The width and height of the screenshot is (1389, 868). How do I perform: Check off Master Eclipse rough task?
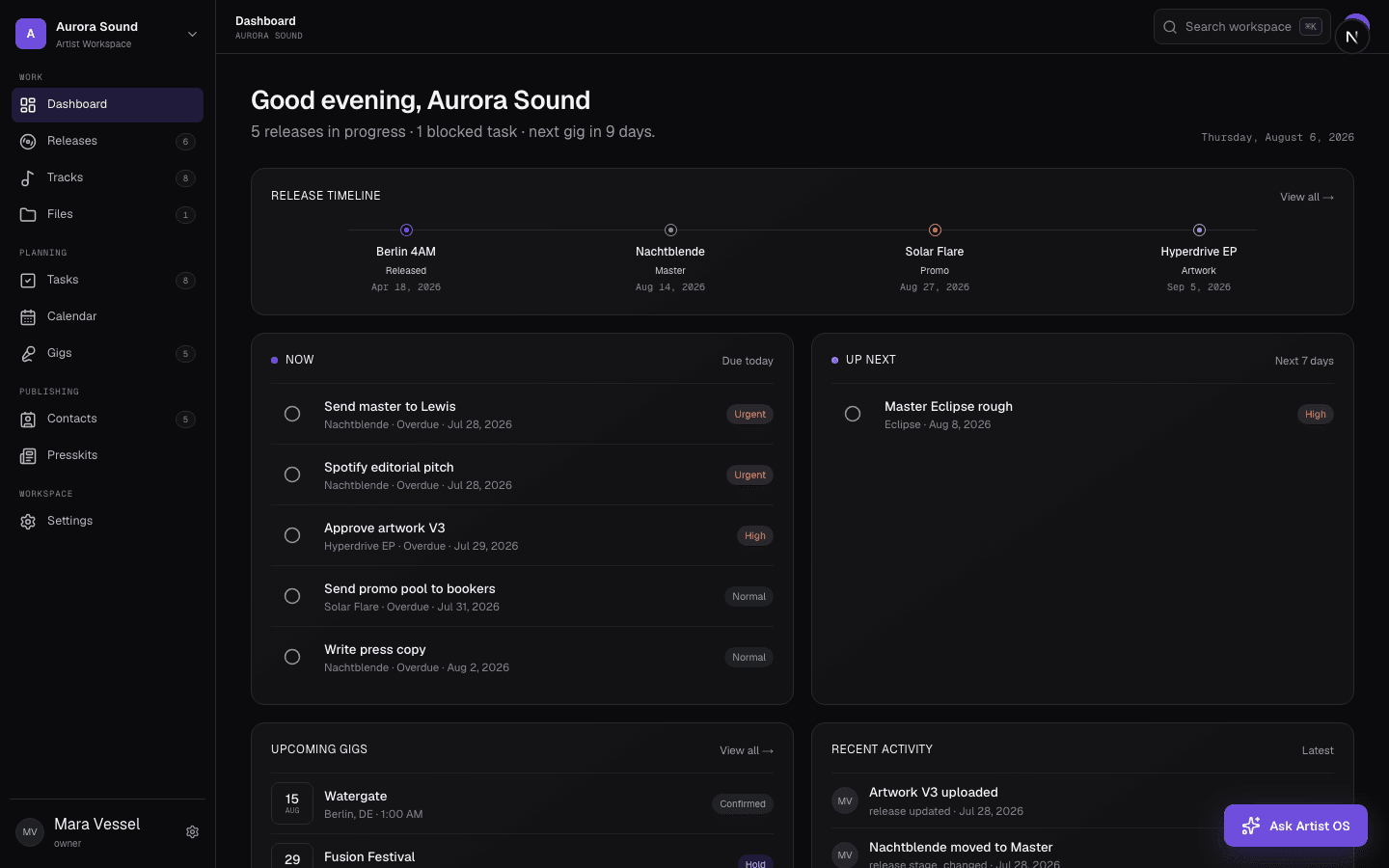(x=853, y=414)
